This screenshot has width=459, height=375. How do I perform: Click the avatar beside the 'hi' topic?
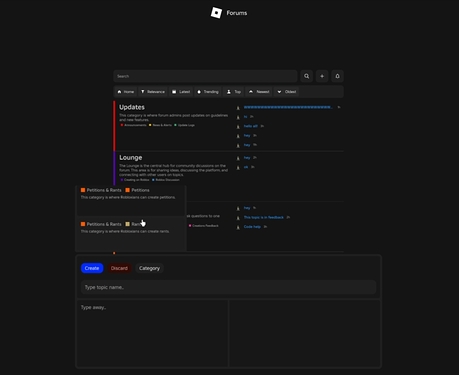[238, 117]
